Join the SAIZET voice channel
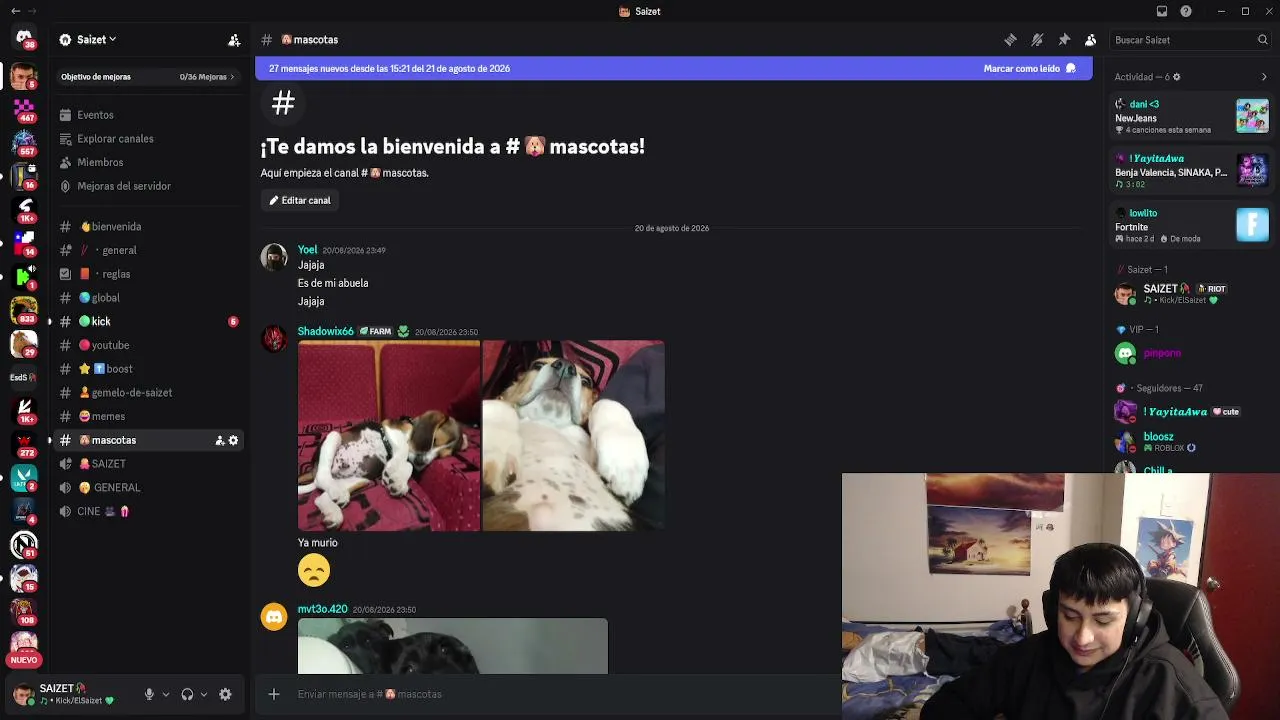 point(148,464)
